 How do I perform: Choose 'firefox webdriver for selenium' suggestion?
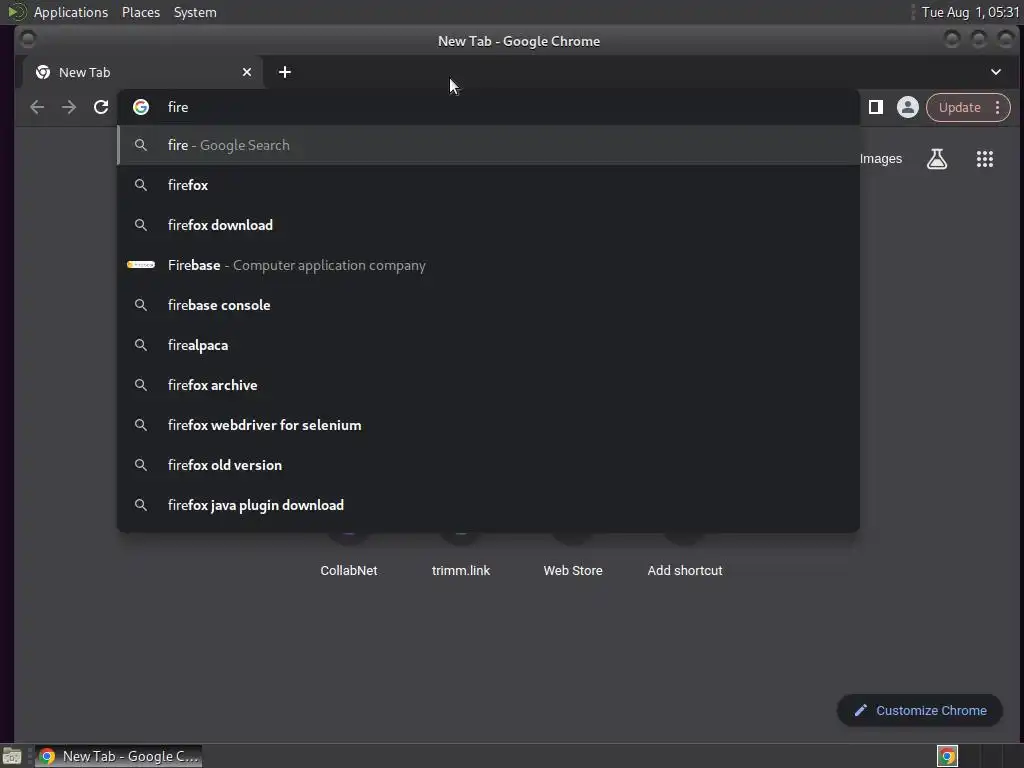pos(488,425)
